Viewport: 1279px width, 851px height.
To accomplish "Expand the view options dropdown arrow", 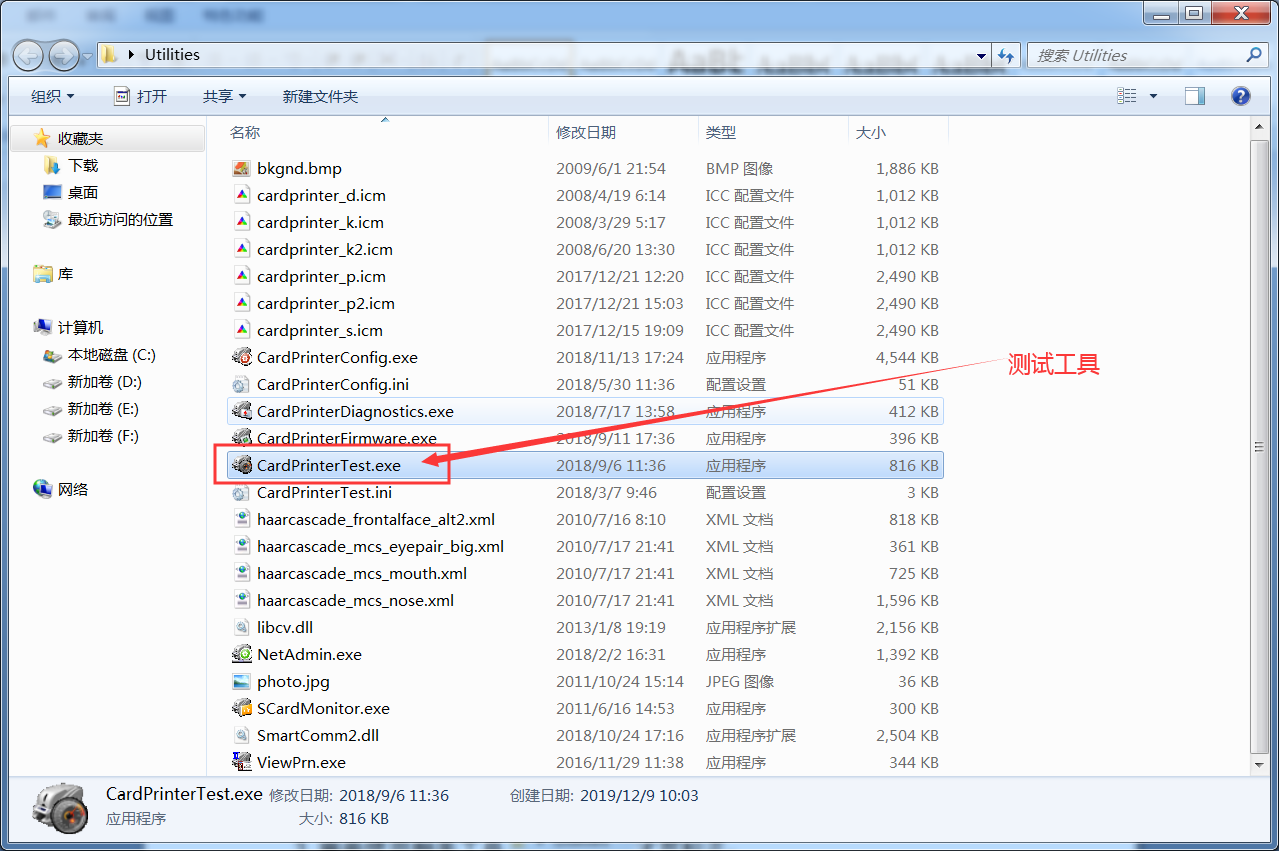I will (1153, 96).
